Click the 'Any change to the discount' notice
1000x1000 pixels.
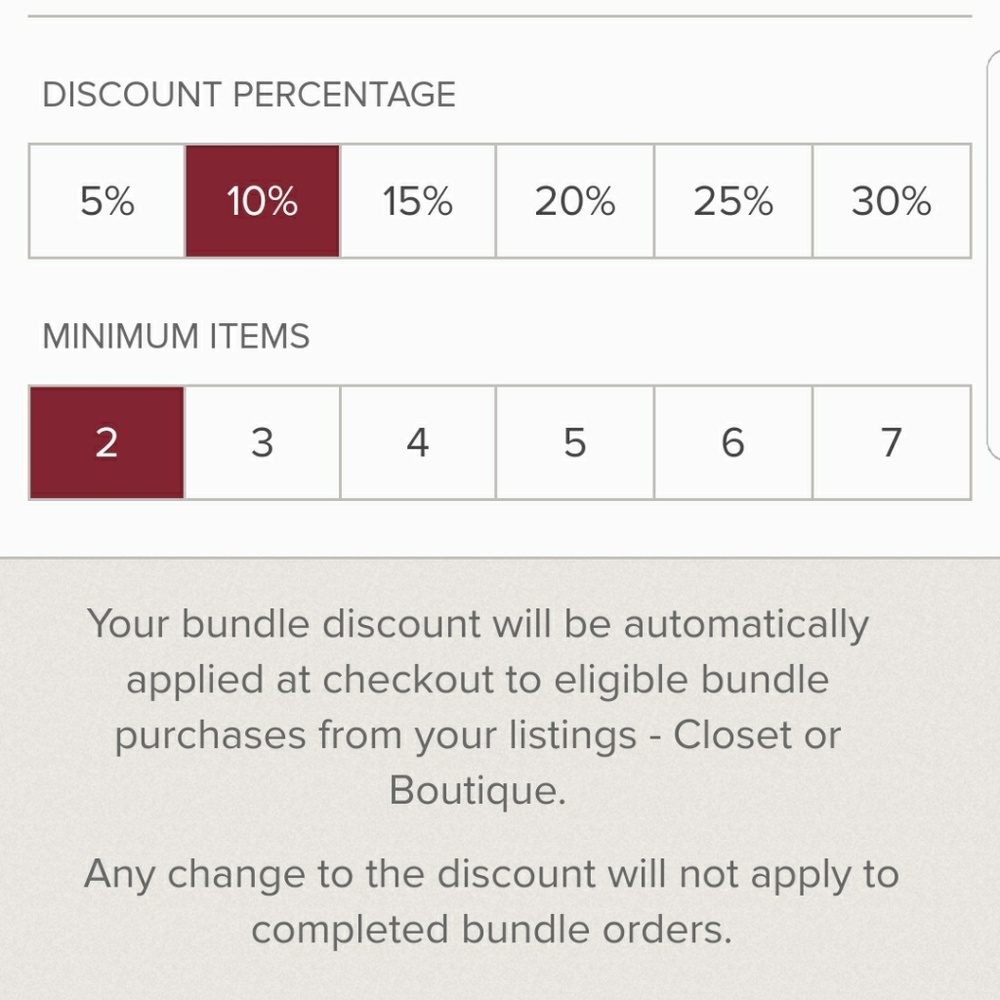click(x=491, y=874)
